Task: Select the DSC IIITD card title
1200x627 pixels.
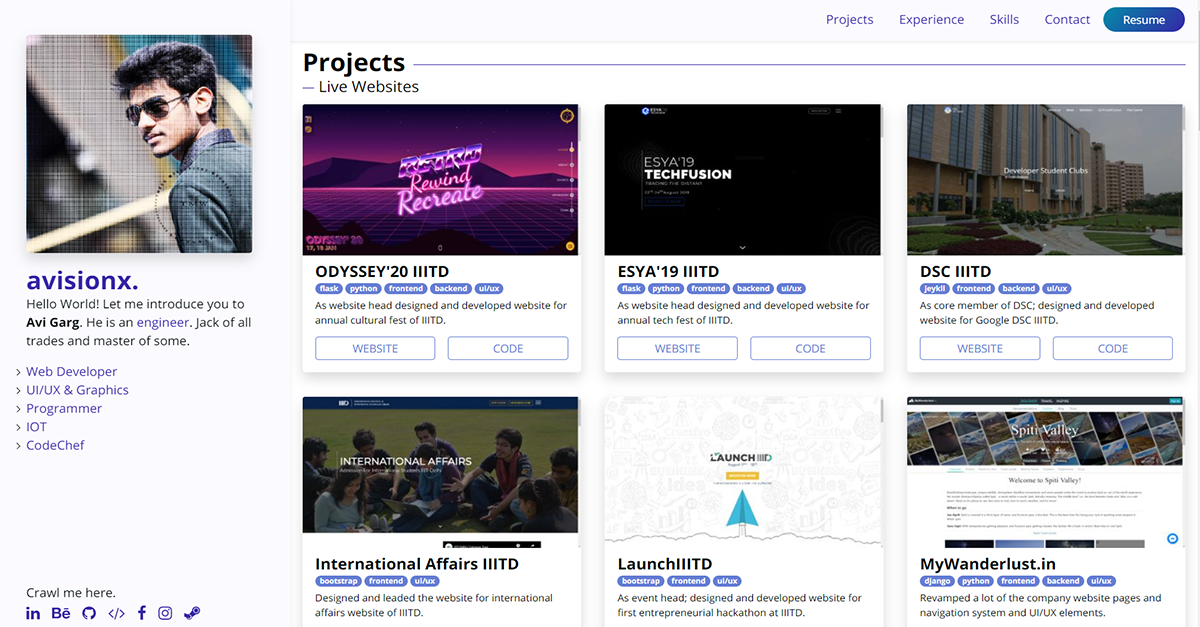Action: [955, 271]
